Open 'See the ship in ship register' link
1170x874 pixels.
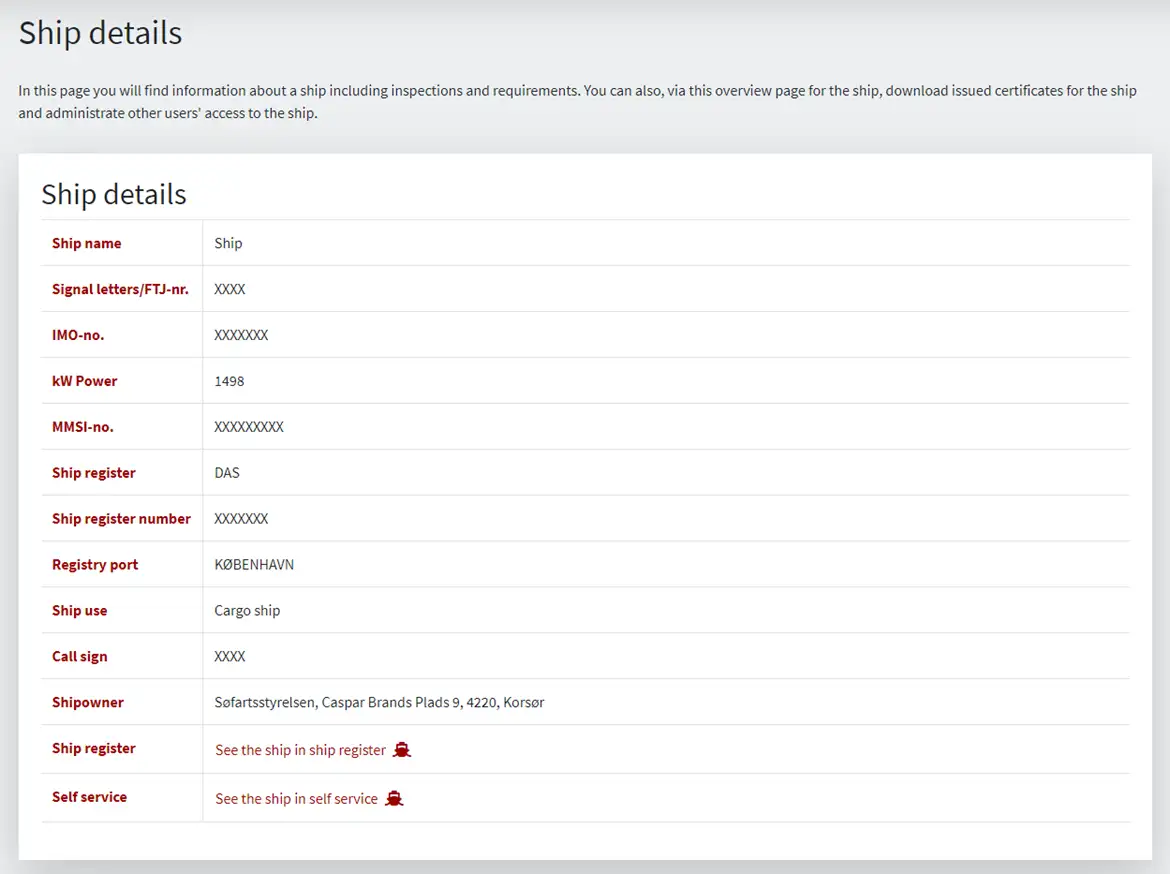coord(300,750)
